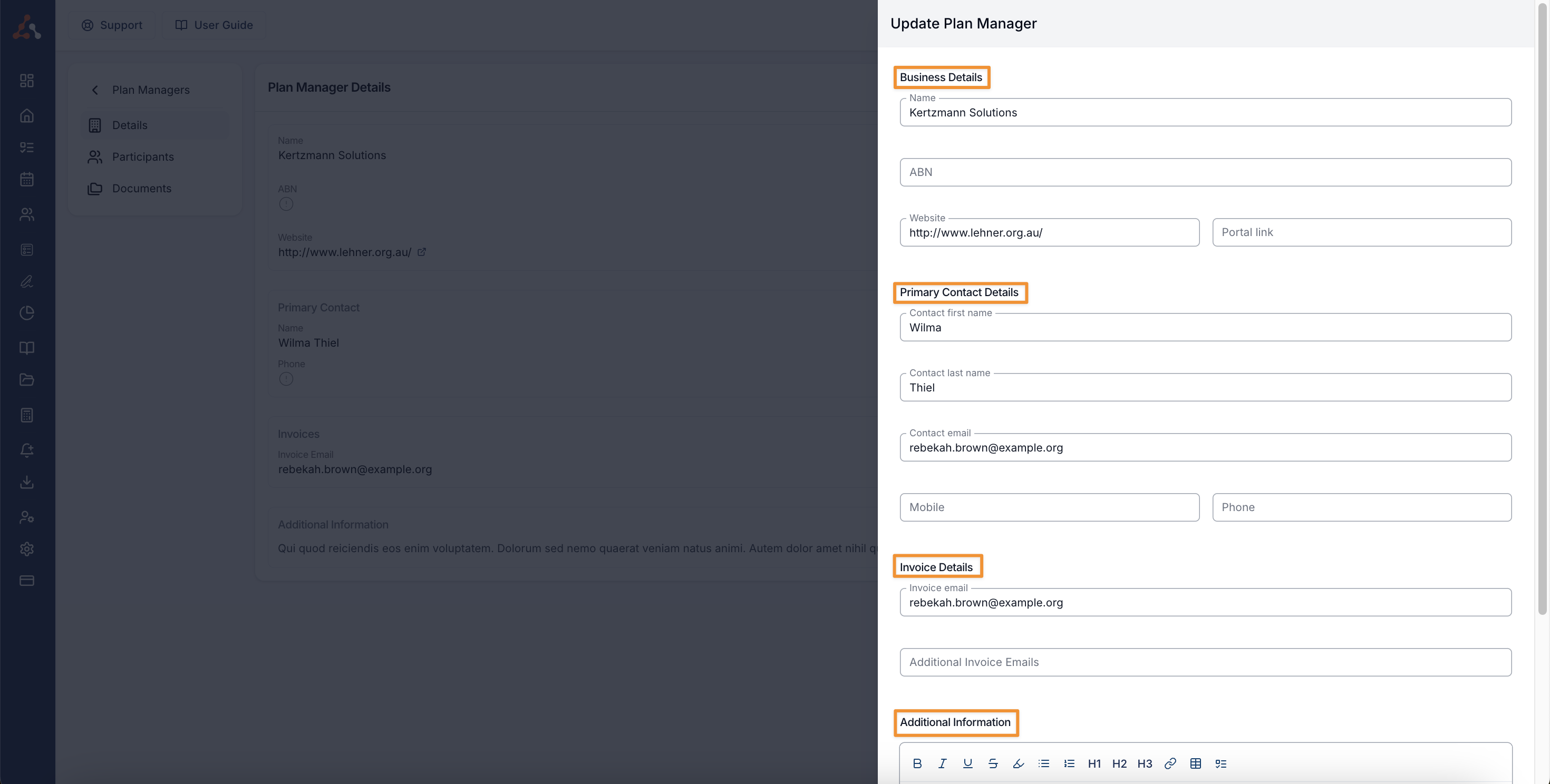Screen dimensions: 1550x784
Task: Apply italic formatting in the editor
Action: pyautogui.click(x=942, y=763)
